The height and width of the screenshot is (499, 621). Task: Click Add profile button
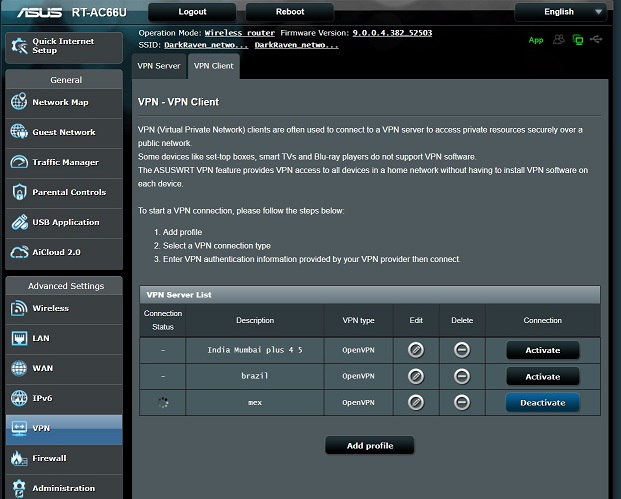(x=370, y=446)
